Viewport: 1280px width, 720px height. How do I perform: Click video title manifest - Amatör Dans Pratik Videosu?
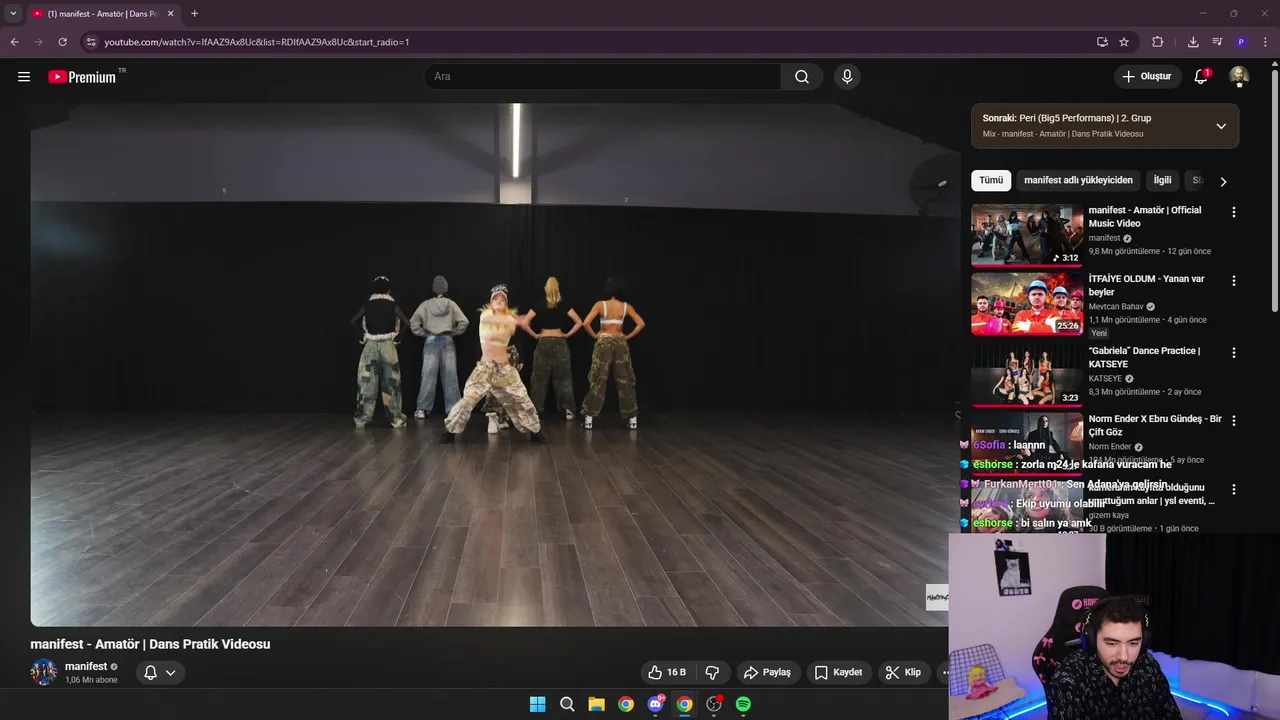click(150, 644)
